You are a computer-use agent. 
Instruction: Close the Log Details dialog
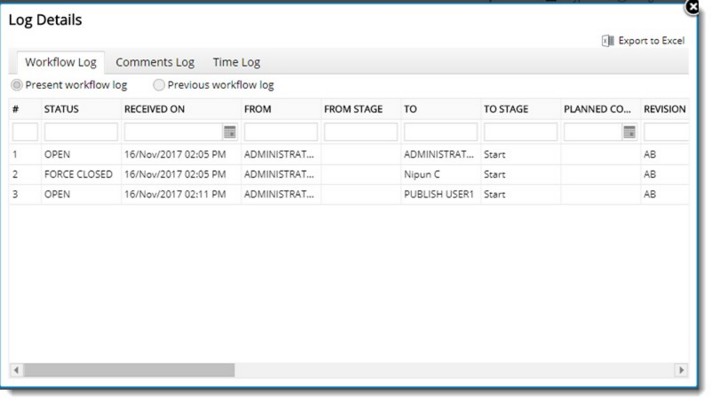692,7
